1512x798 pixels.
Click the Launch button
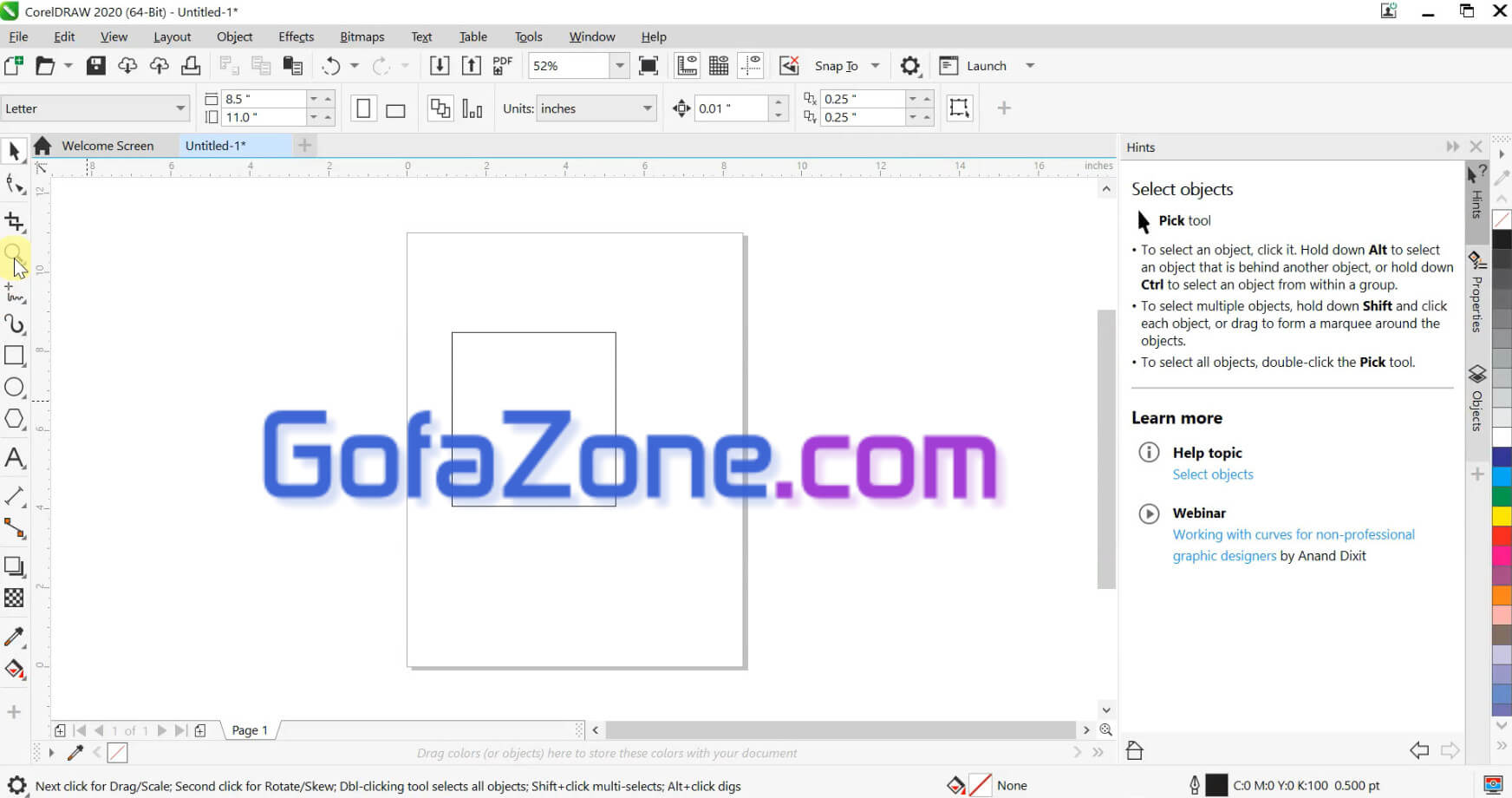tap(986, 66)
